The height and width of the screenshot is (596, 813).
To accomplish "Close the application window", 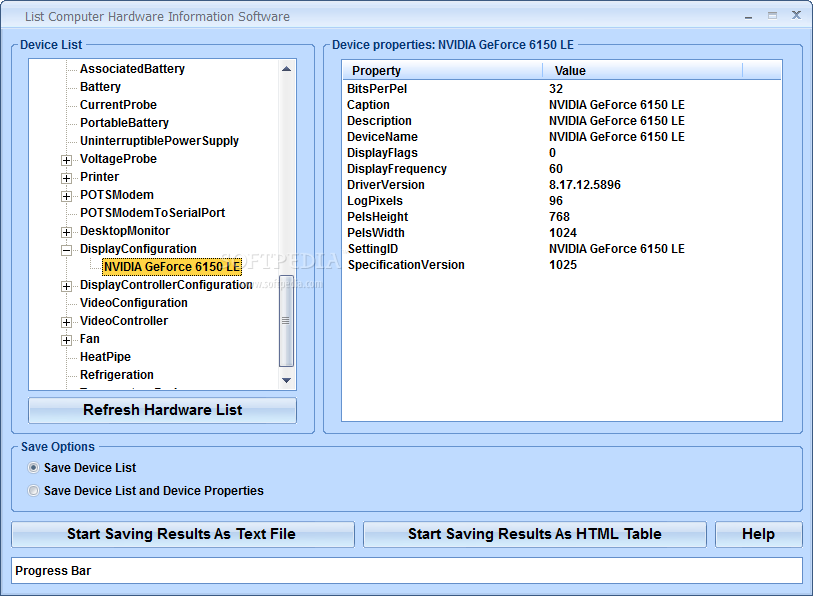I will [796, 16].
